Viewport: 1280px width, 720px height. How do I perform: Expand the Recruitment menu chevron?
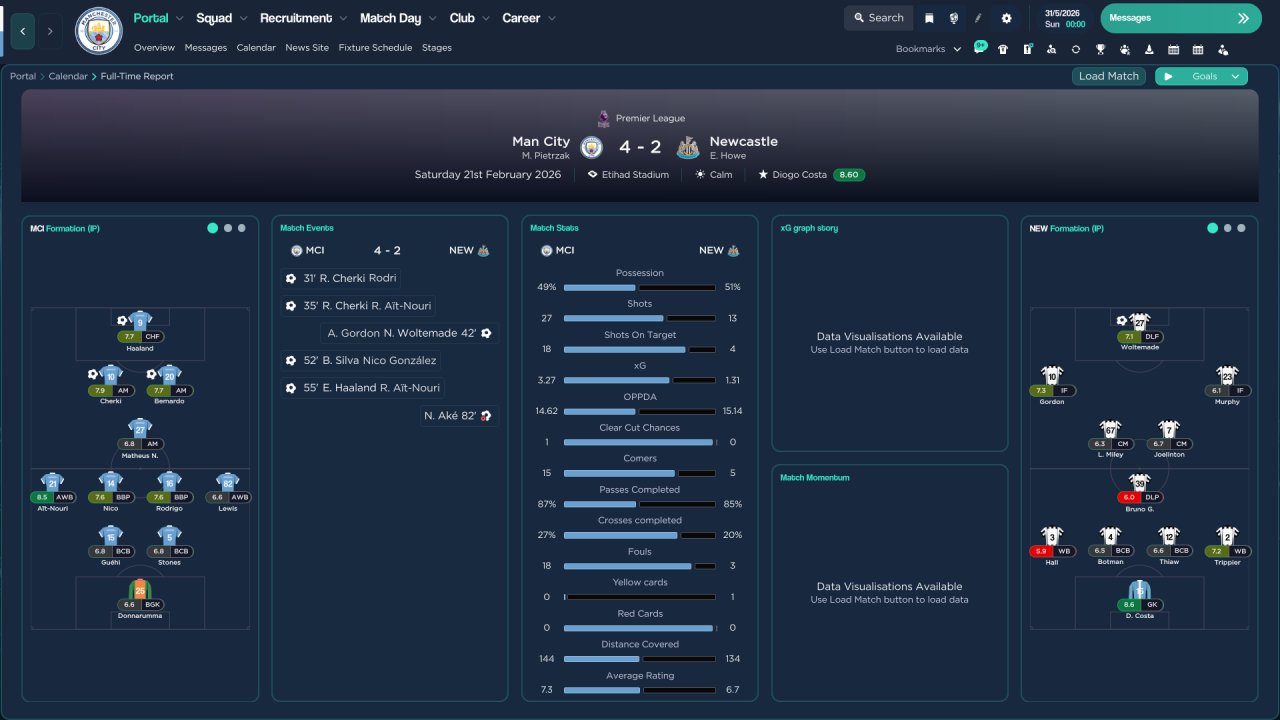[343, 18]
